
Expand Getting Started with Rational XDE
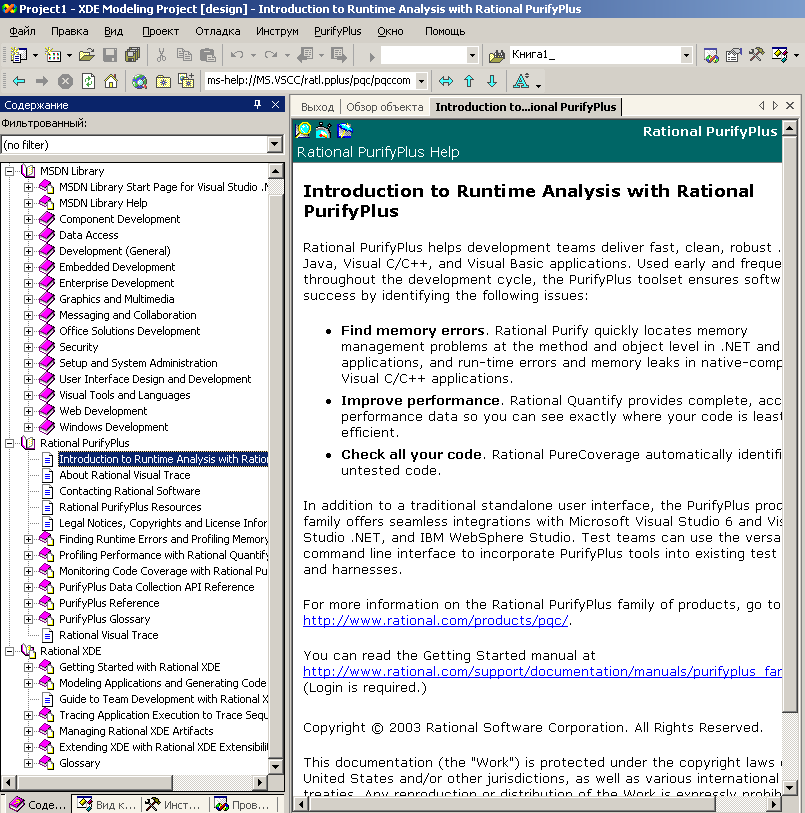tap(29, 667)
